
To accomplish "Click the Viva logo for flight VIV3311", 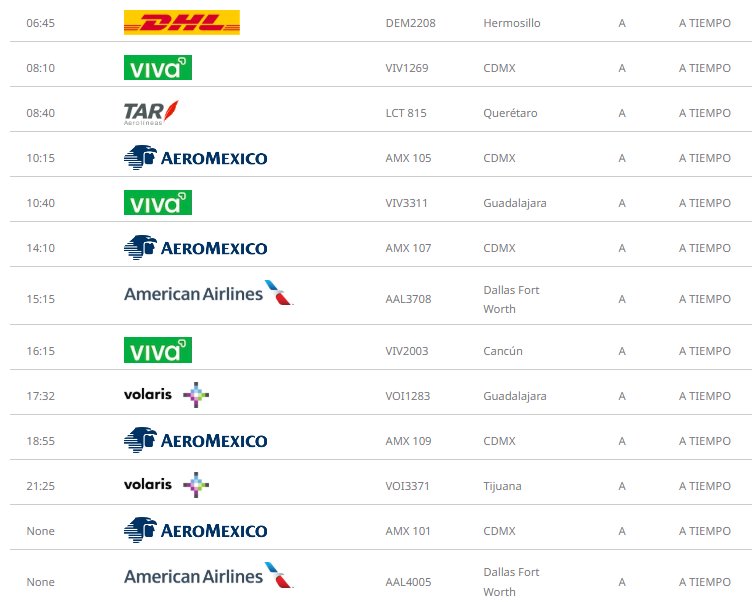I will pyautogui.click(x=158, y=202).
